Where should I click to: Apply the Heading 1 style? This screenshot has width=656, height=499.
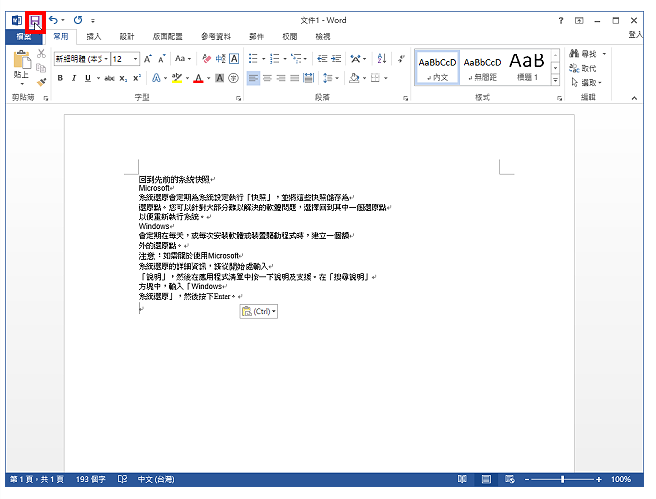pos(527,67)
